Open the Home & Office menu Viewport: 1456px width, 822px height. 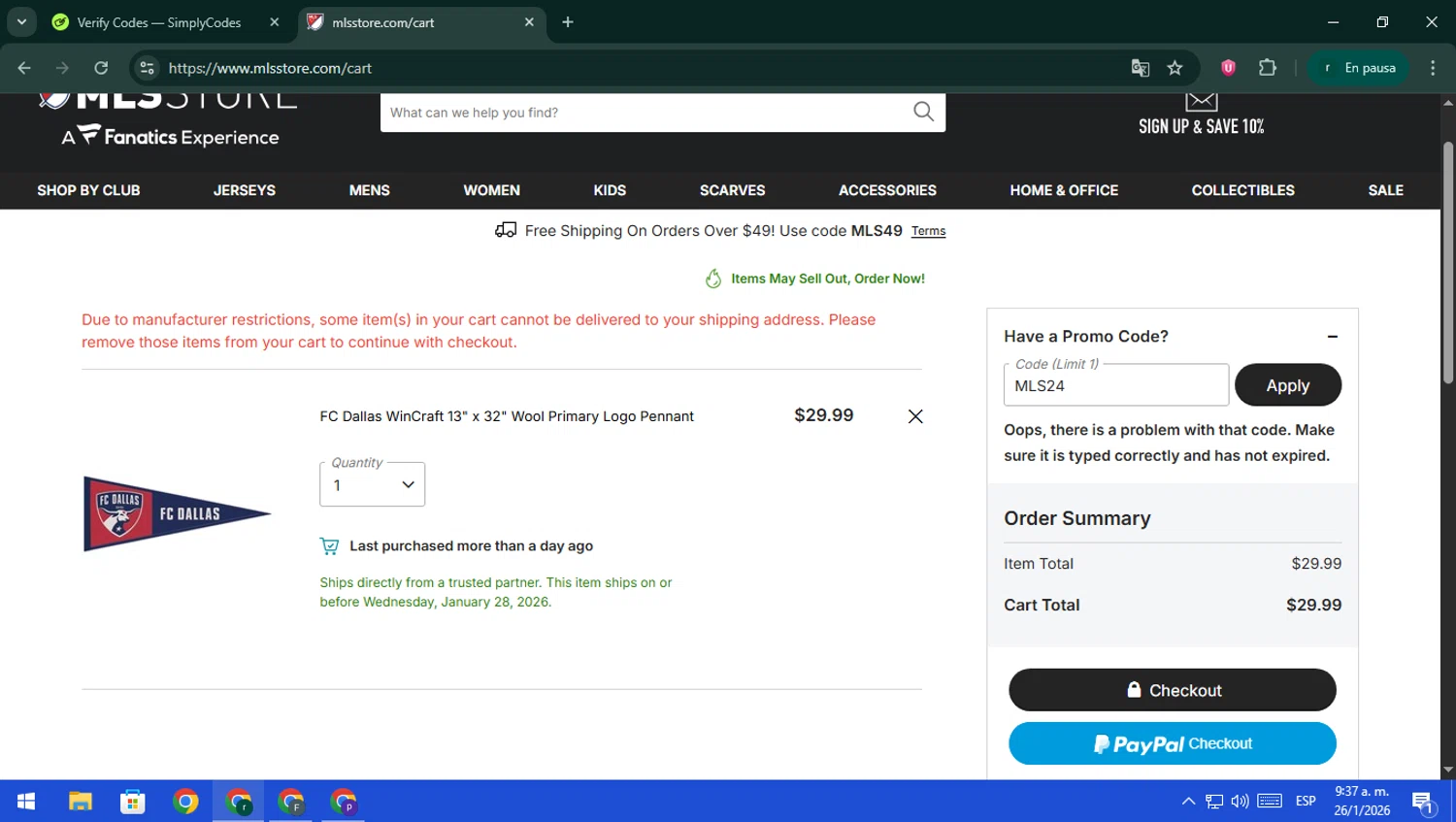click(x=1064, y=190)
